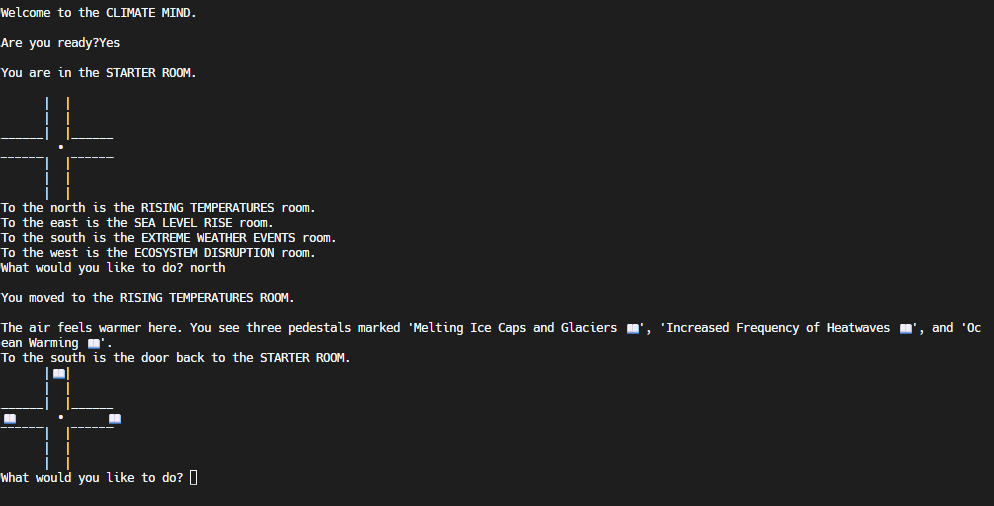Select the book icon at the lower map's east end
This screenshot has height=506, width=994.
(115, 418)
